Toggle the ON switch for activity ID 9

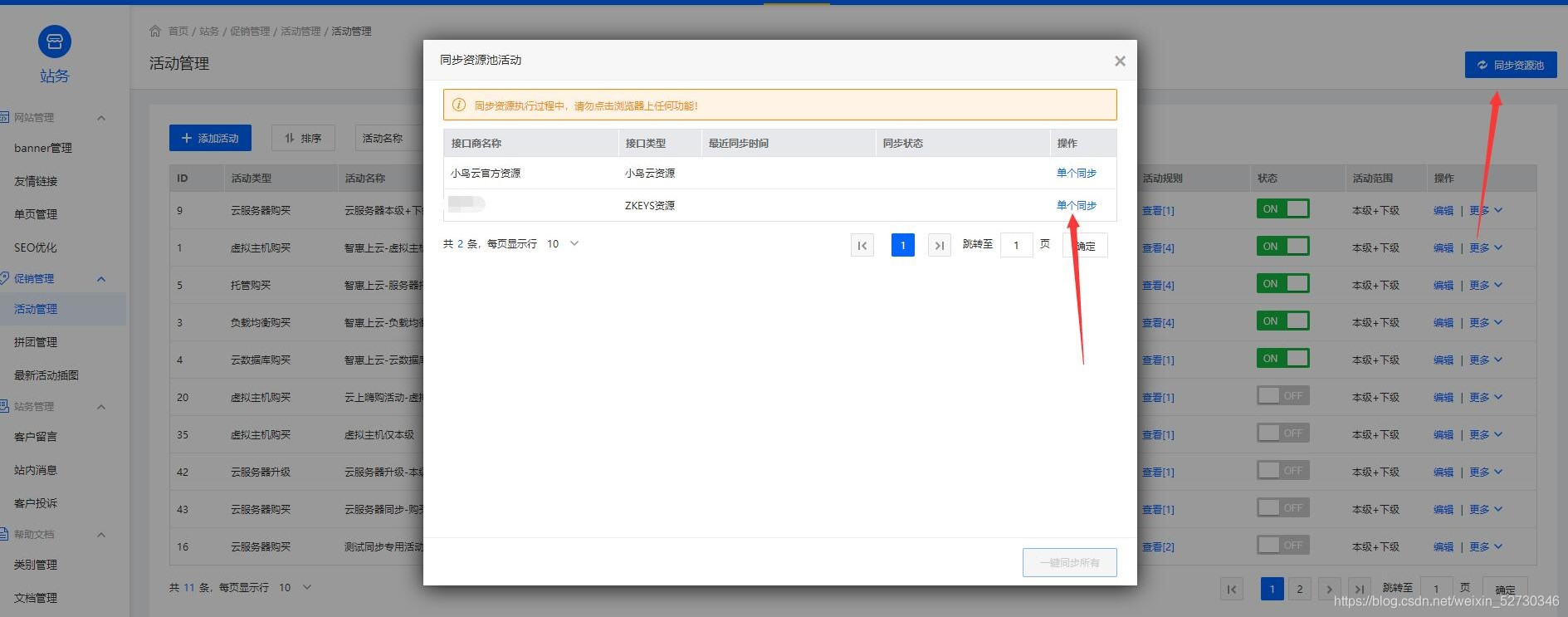click(x=1282, y=208)
